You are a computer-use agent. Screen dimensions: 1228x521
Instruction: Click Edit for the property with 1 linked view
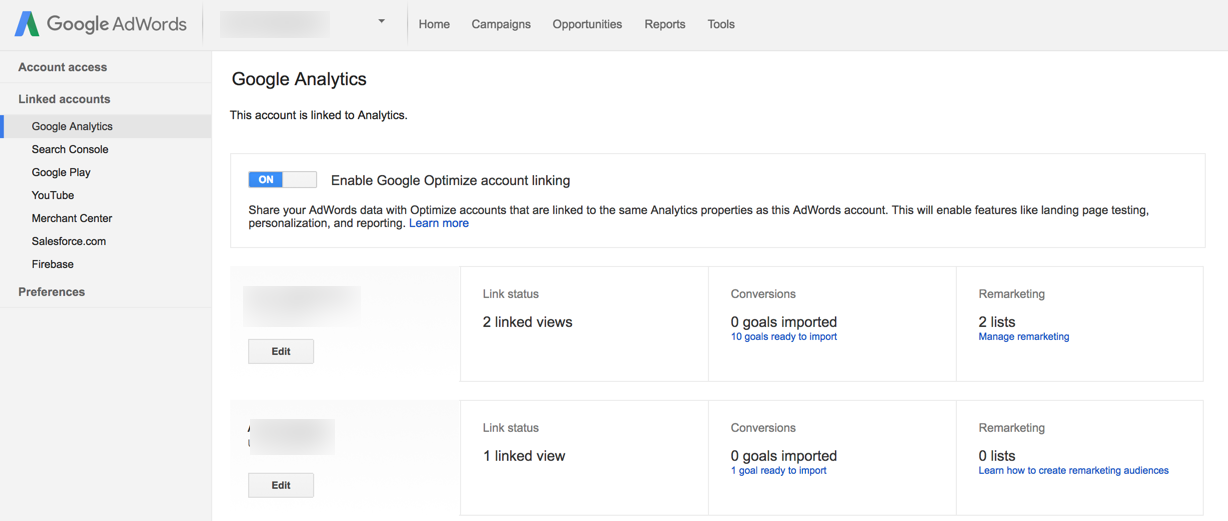281,485
